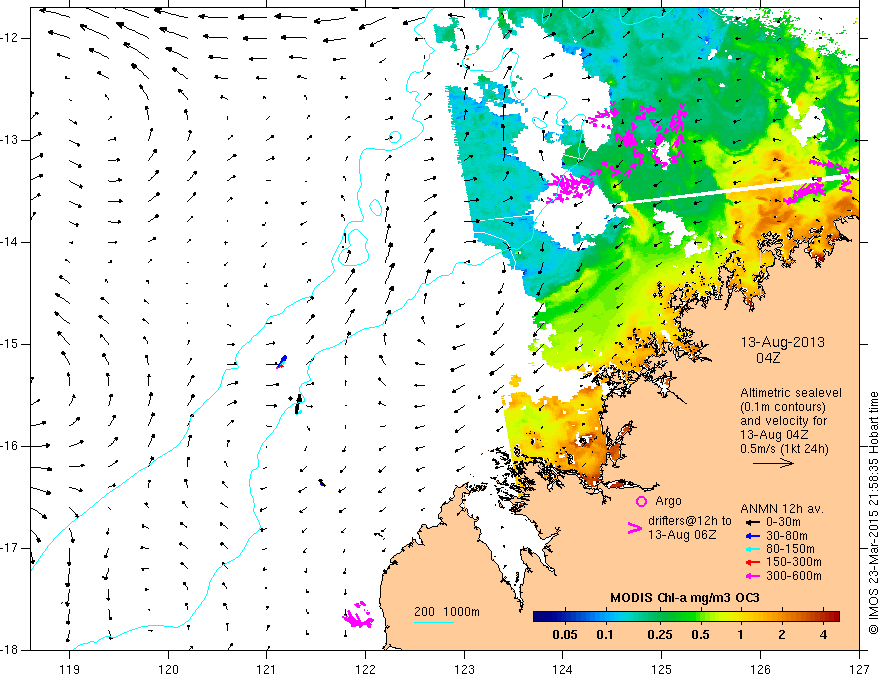Pick the green colorbar section at 0.25

[659, 617]
